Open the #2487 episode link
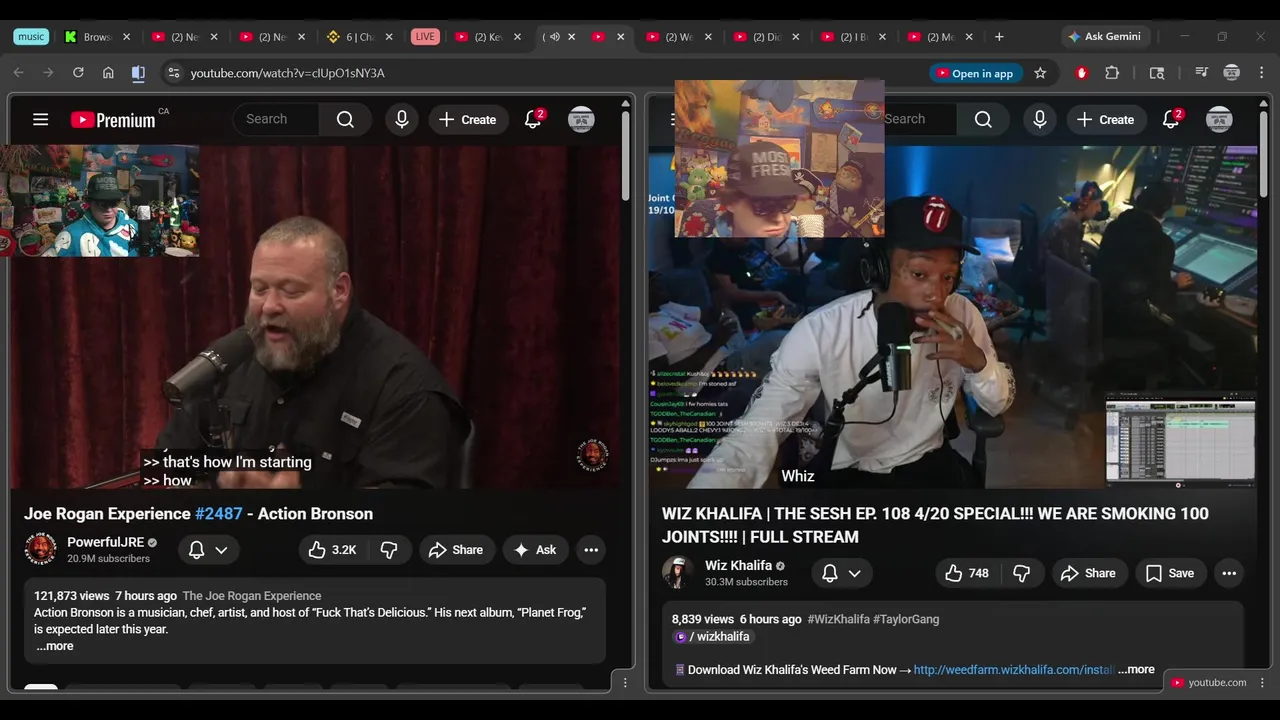Screen dimensions: 1280x720 (219, 513)
